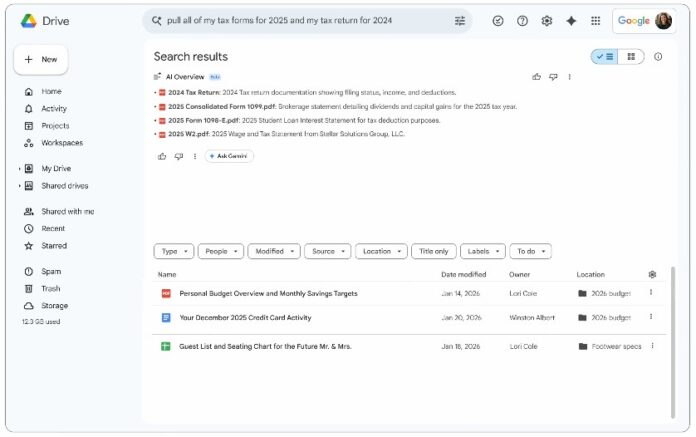Screen dimensions: 696x437
Task: Expand the My Drive tree arrow
Action: click(x=20, y=169)
